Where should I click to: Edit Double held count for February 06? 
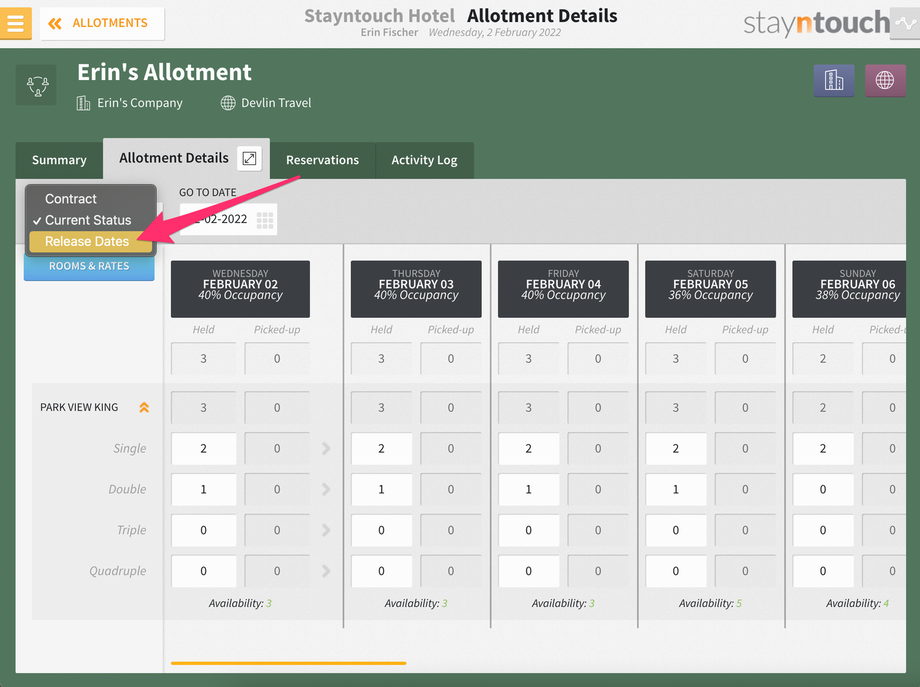[x=823, y=489]
